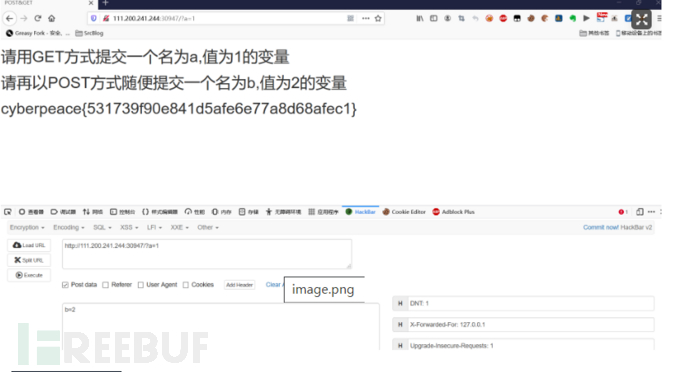Expand the Encryption dropdown in HackBar

pos(27,227)
